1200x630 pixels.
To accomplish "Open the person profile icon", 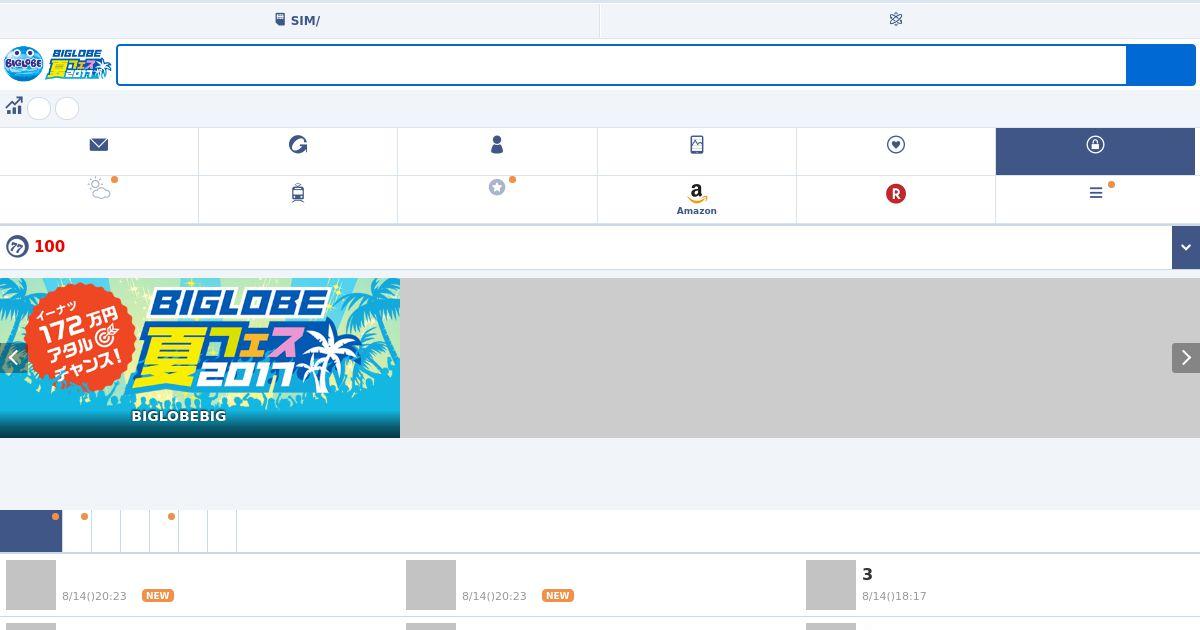I will tap(497, 145).
